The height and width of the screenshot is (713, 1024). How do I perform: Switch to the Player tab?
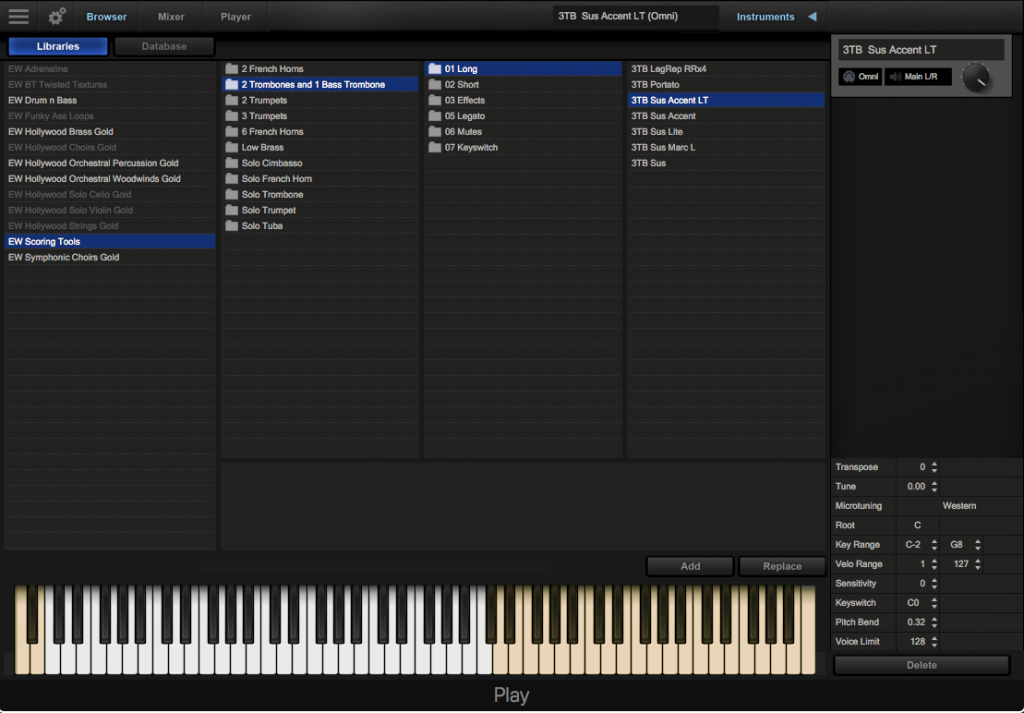235,16
